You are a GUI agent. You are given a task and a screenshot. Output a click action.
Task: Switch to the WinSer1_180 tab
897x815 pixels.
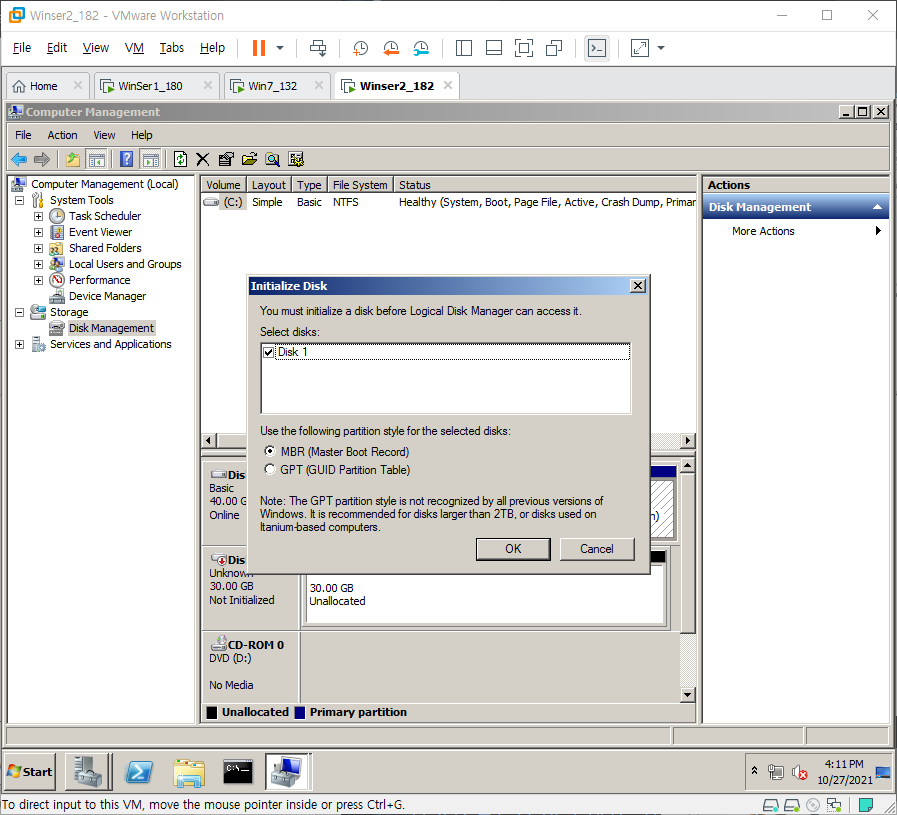[150, 86]
